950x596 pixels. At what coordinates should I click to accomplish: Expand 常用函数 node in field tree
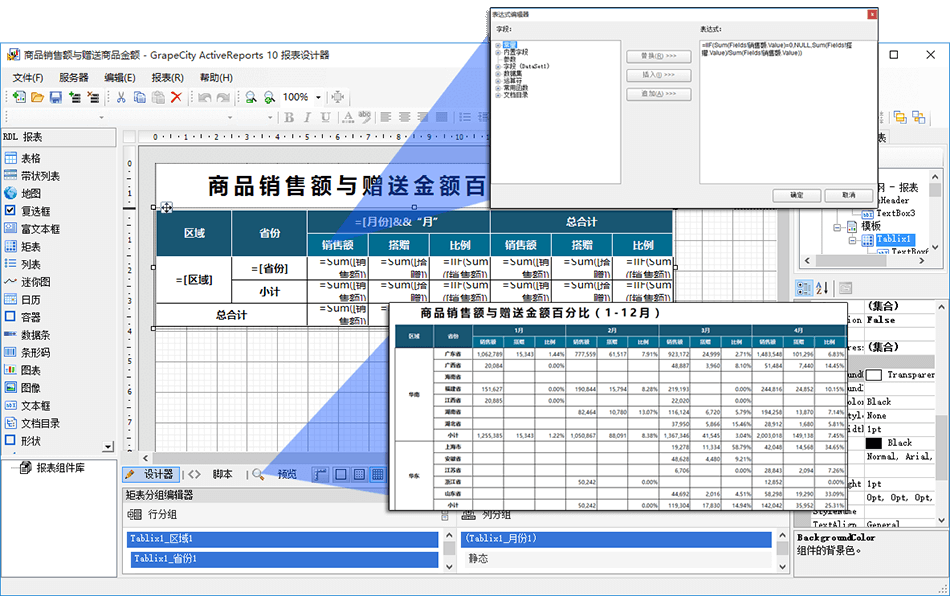pos(498,88)
